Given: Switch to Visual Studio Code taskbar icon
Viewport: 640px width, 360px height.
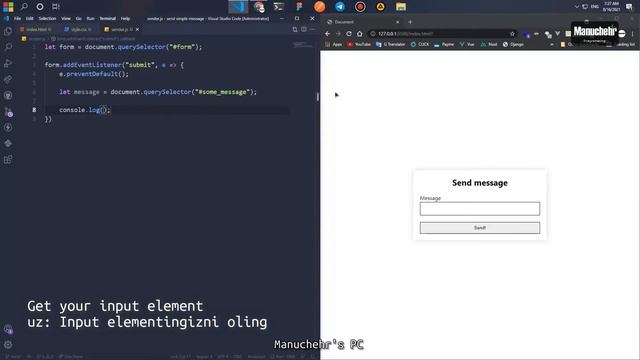Looking at the screenshot, I should (x=238, y=7).
